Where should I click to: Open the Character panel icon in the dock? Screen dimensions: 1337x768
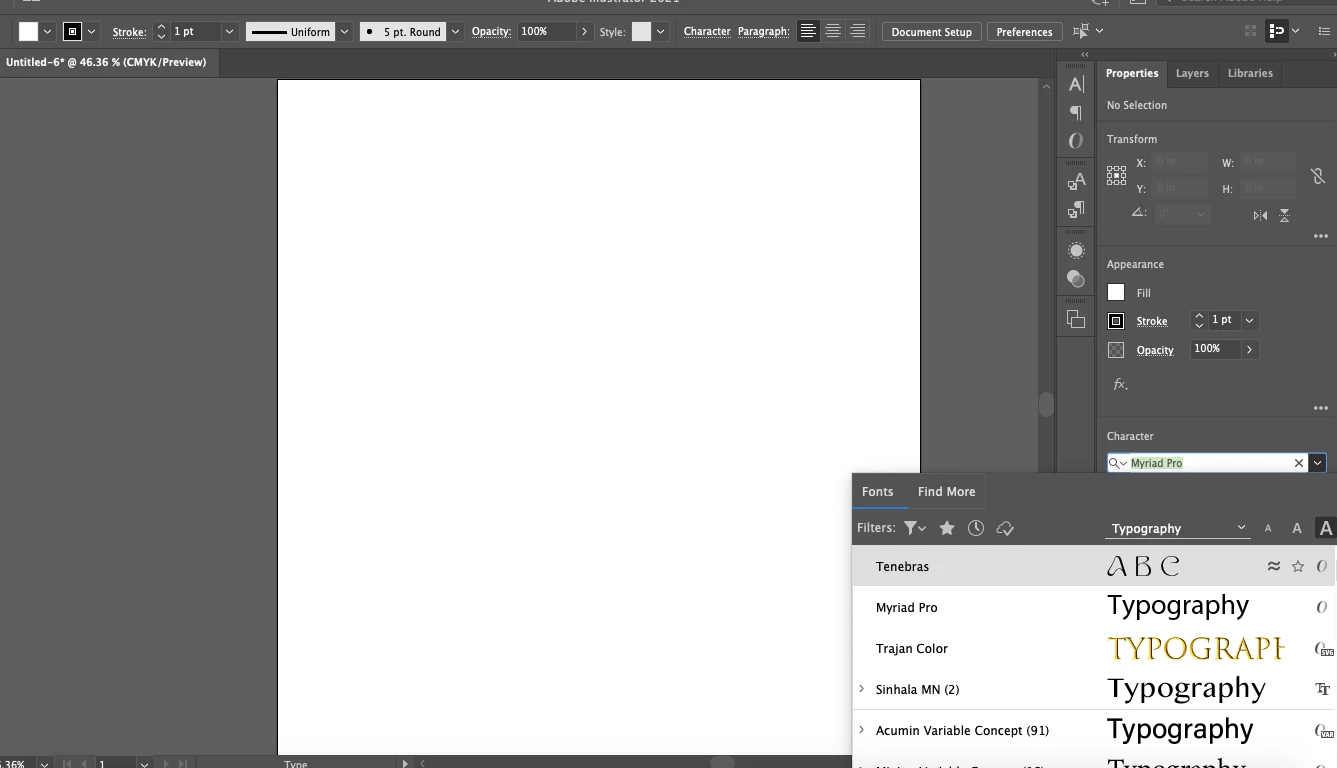point(1076,85)
